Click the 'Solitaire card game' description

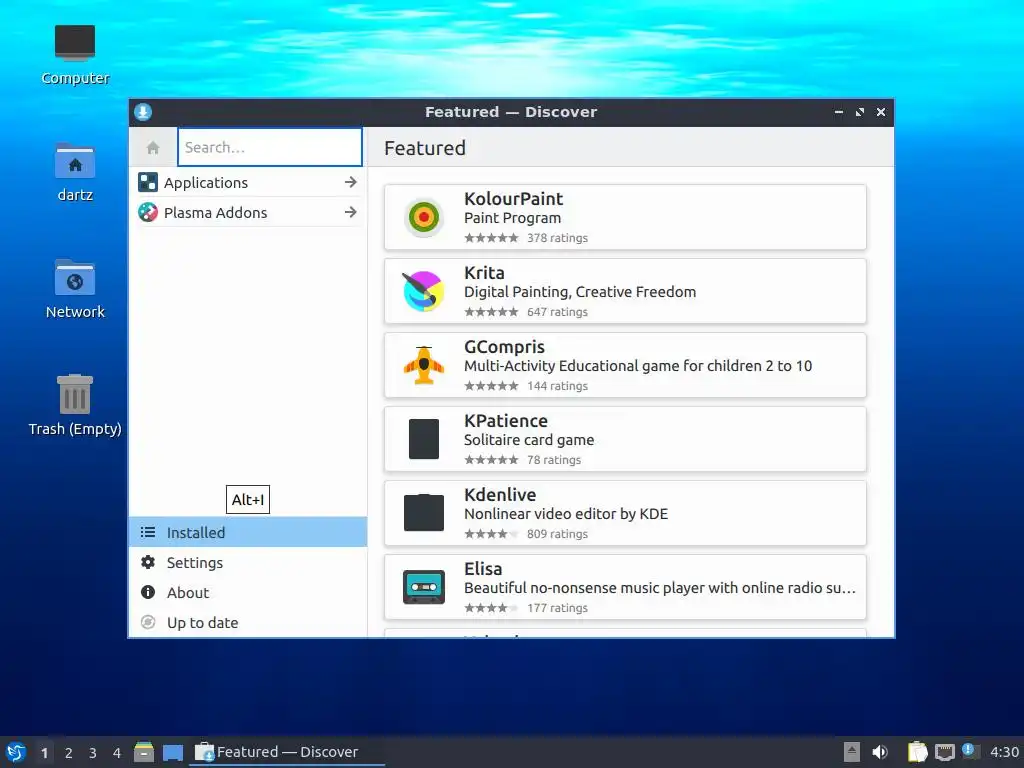pyautogui.click(x=529, y=440)
